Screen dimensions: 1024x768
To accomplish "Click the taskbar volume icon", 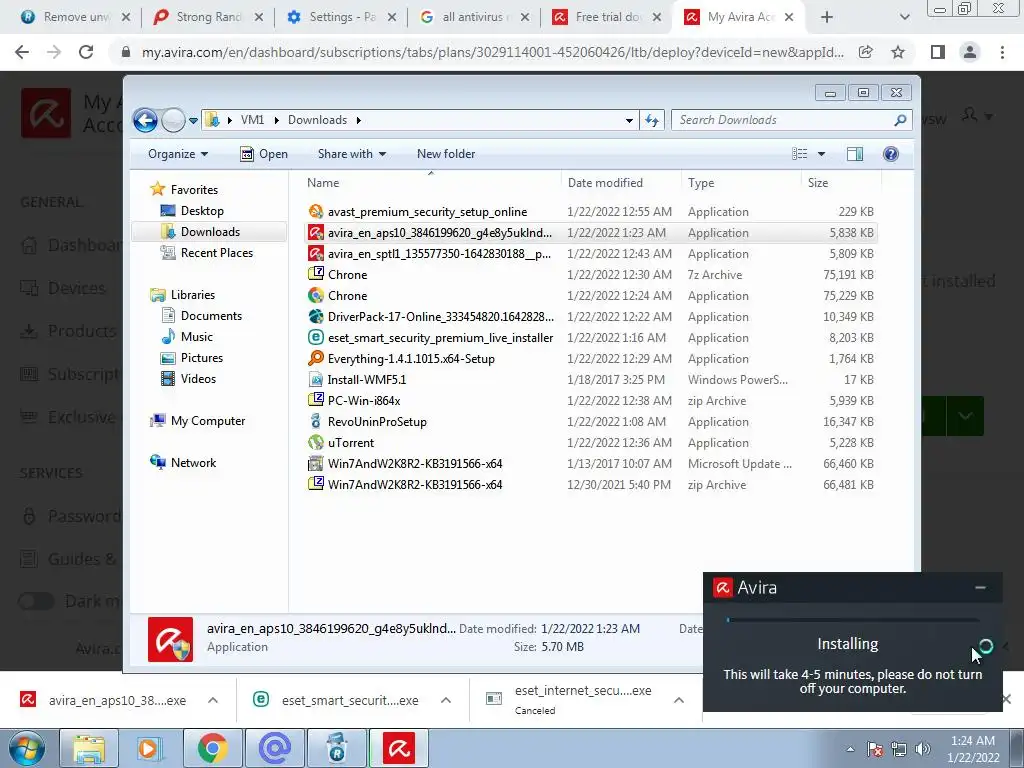I will pos(923,749).
